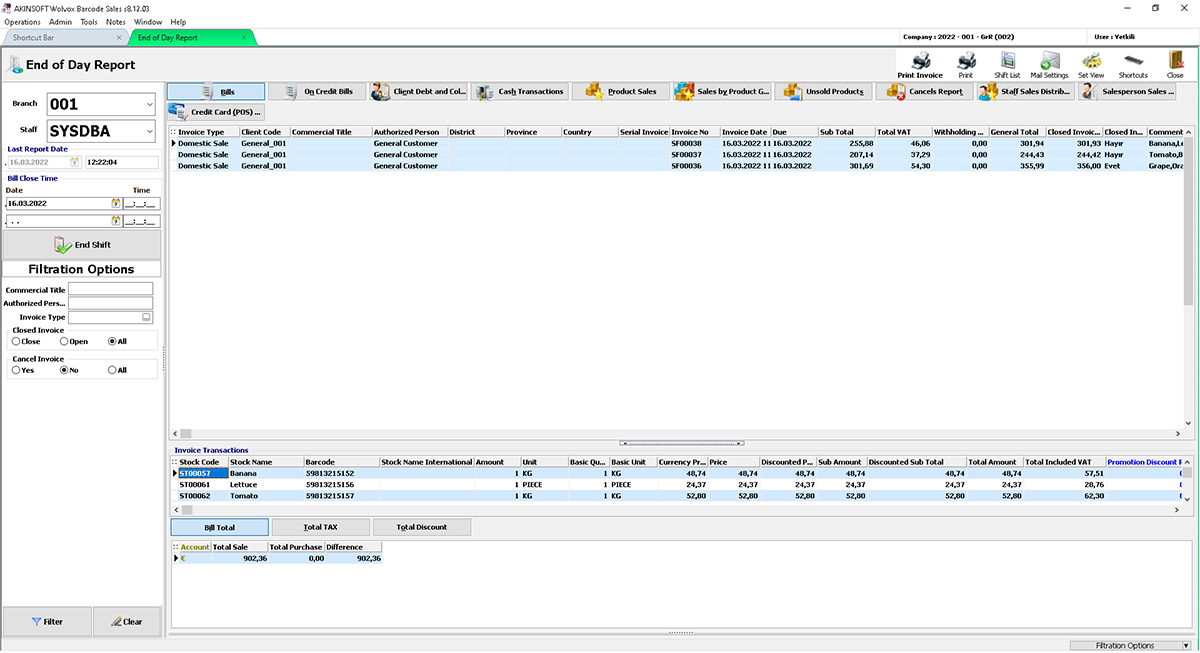Open the Help menu
1200x653 pixels.
[178, 21]
